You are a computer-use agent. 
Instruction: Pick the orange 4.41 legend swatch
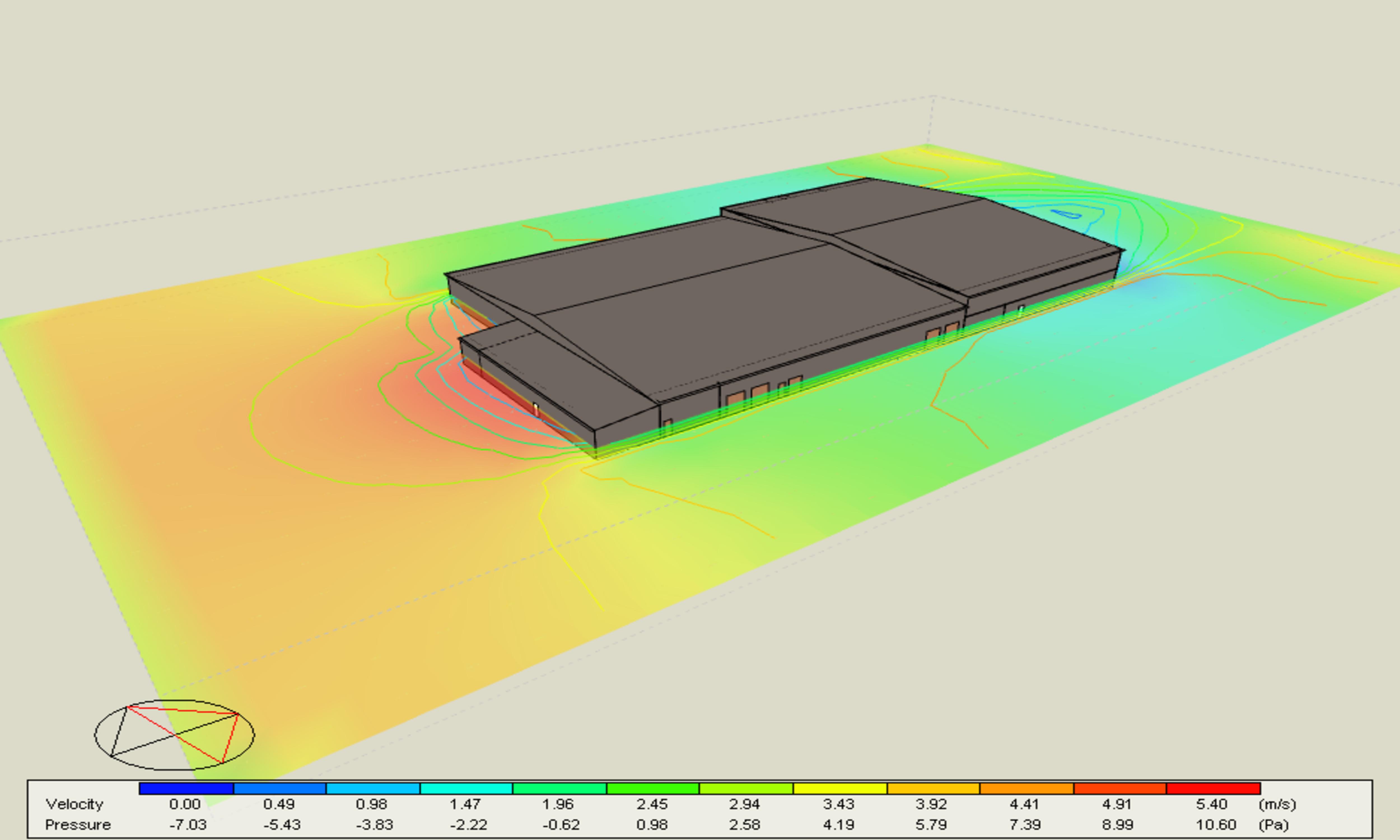pyautogui.click(x=1026, y=788)
